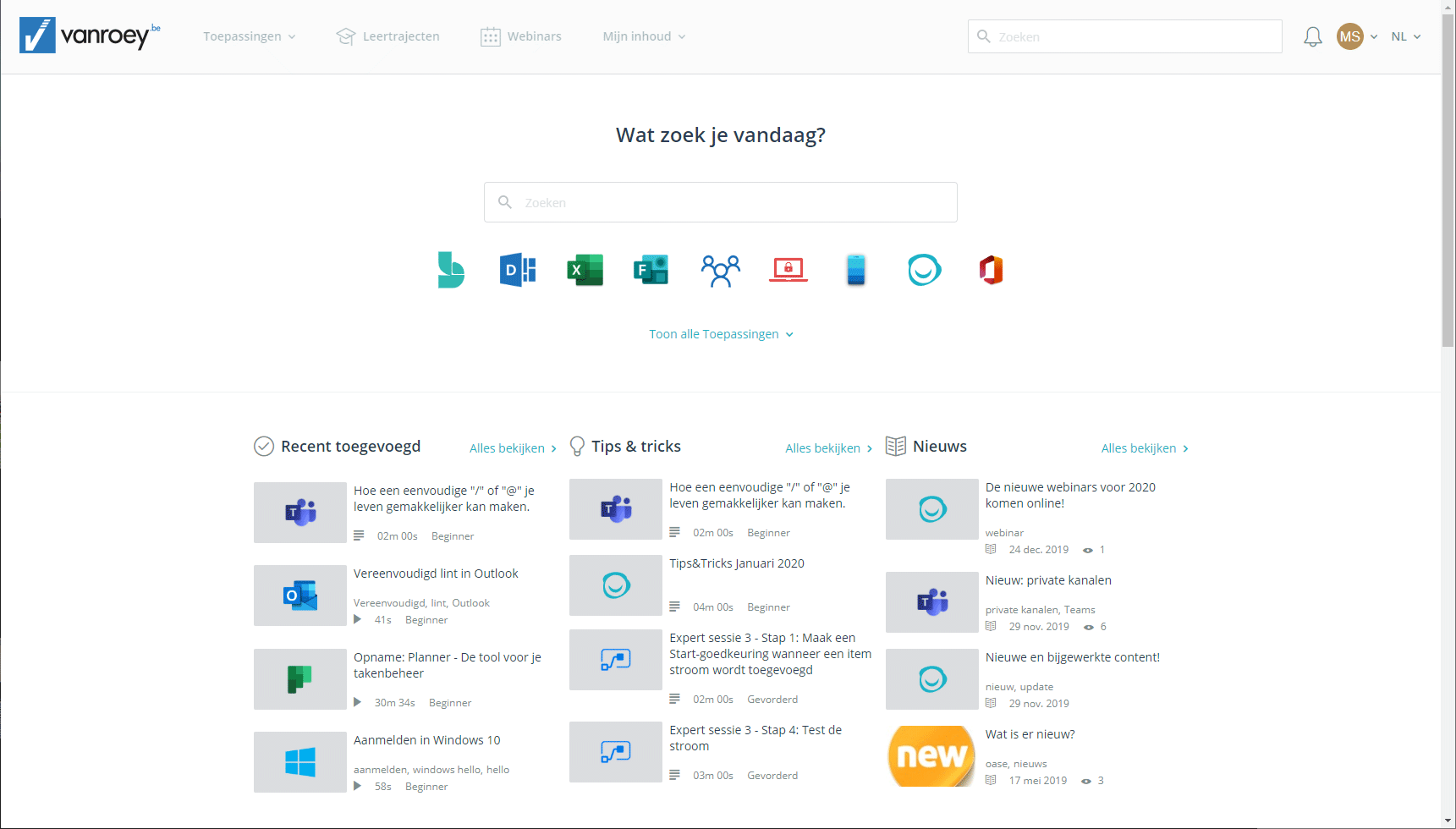Open the Forms app icon
Screen dimensions: 1456x829
tap(651, 270)
